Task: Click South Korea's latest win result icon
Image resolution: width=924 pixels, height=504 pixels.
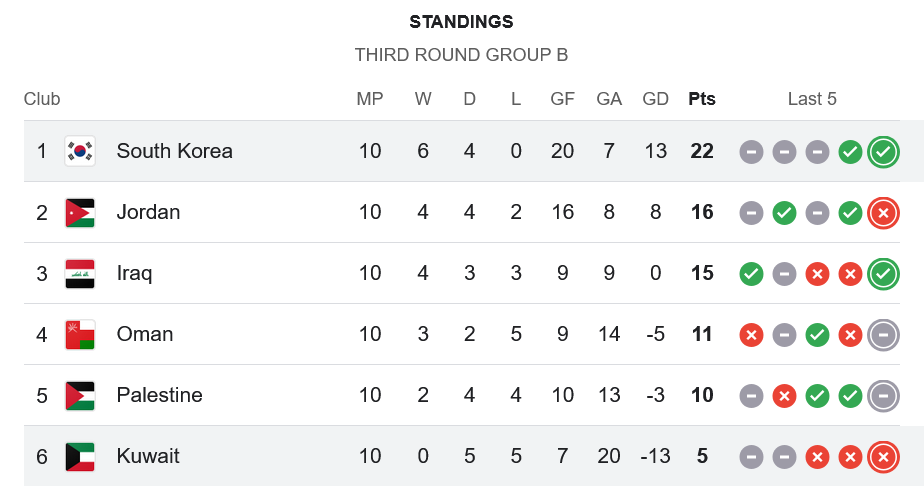Action: (883, 152)
